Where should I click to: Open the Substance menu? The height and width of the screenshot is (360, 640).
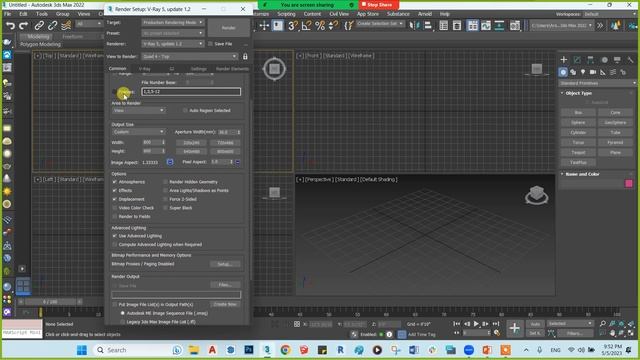point(398,14)
